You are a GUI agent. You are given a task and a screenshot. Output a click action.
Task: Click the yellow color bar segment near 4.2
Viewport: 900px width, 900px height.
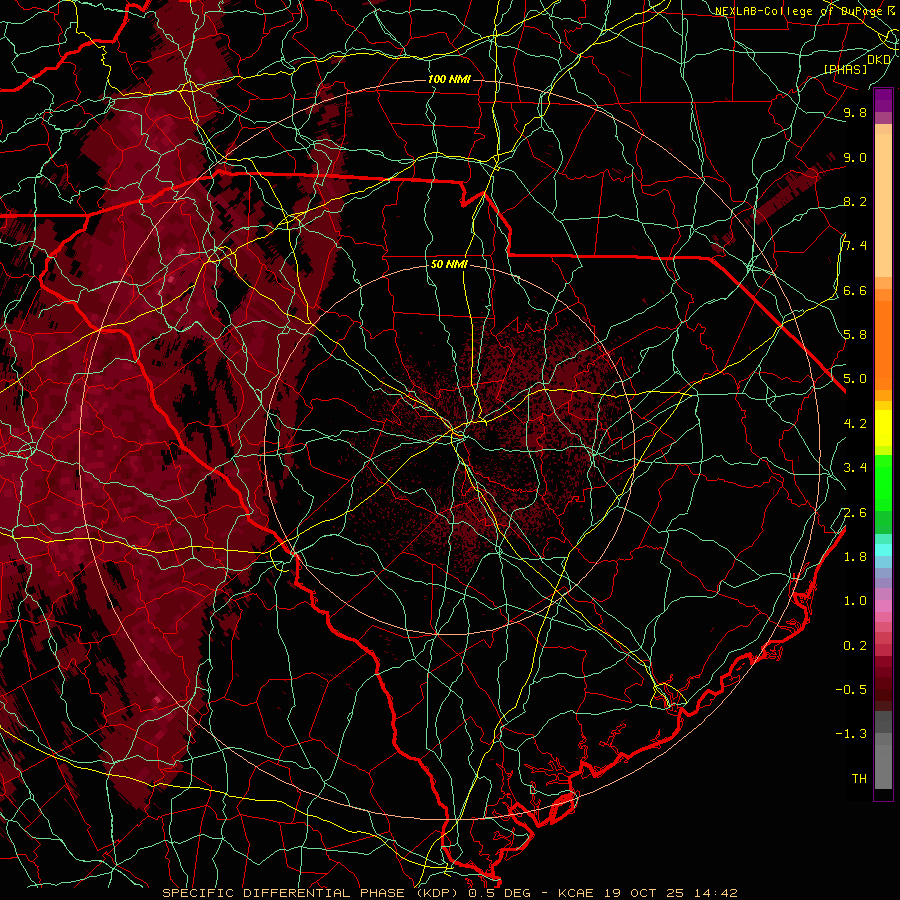point(883,428)
